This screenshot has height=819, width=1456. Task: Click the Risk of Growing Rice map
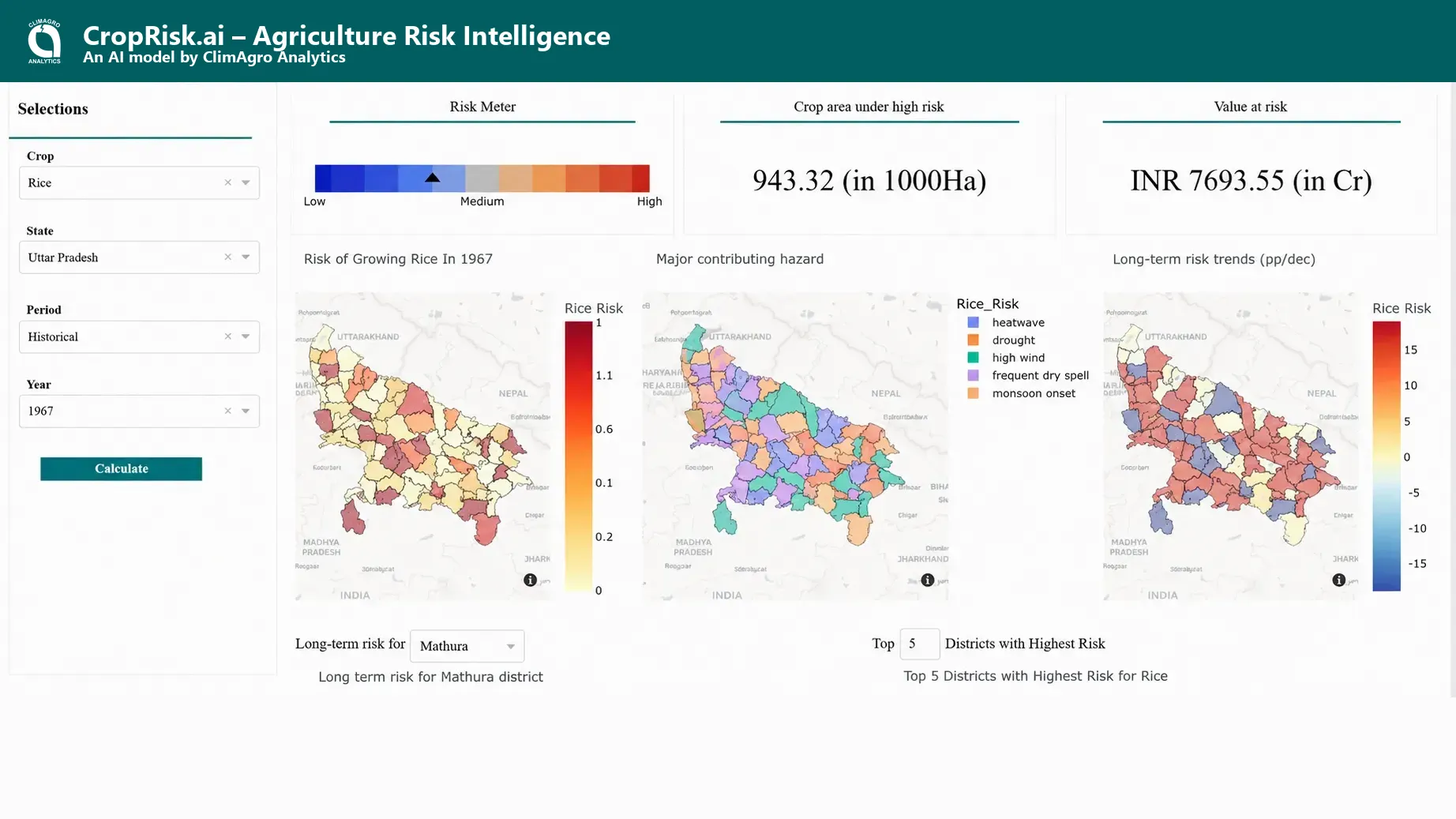click(423, 446)
